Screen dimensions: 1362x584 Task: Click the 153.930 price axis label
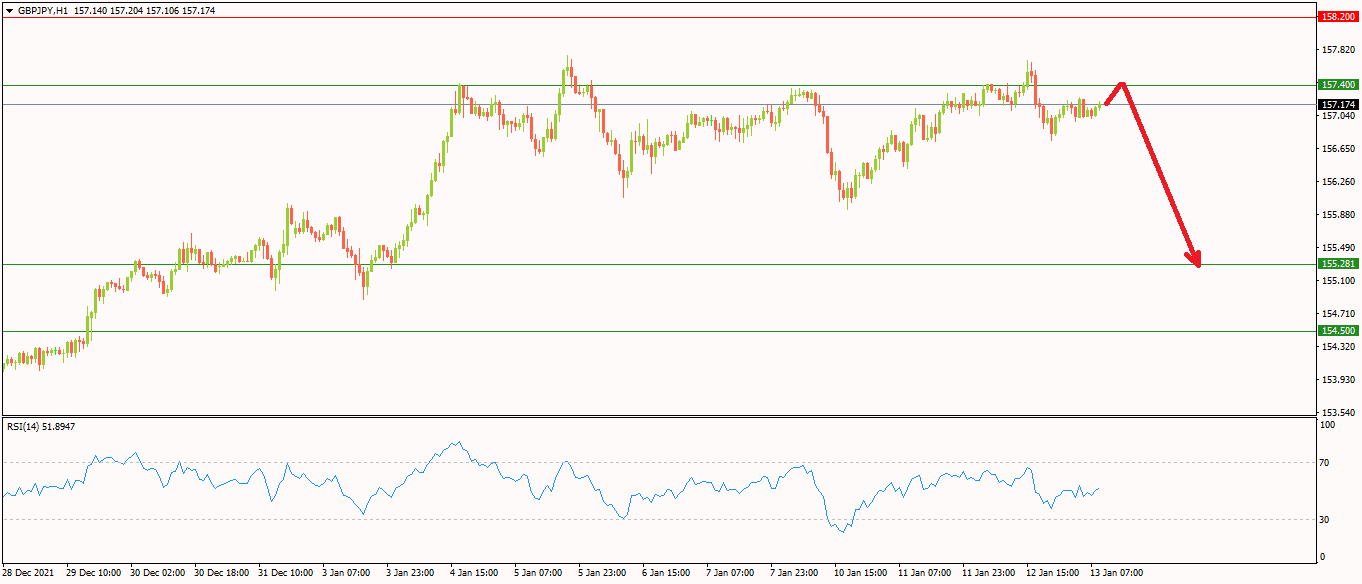coord(1337,380)
